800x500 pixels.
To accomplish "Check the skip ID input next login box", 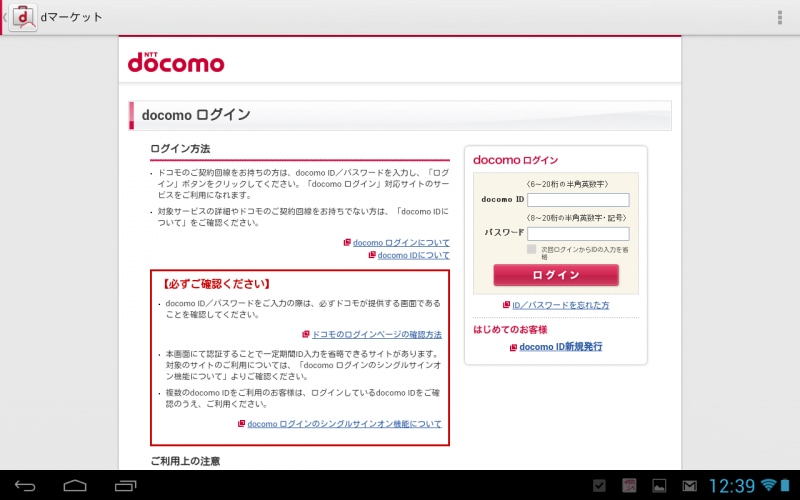I will pos(532,249).
